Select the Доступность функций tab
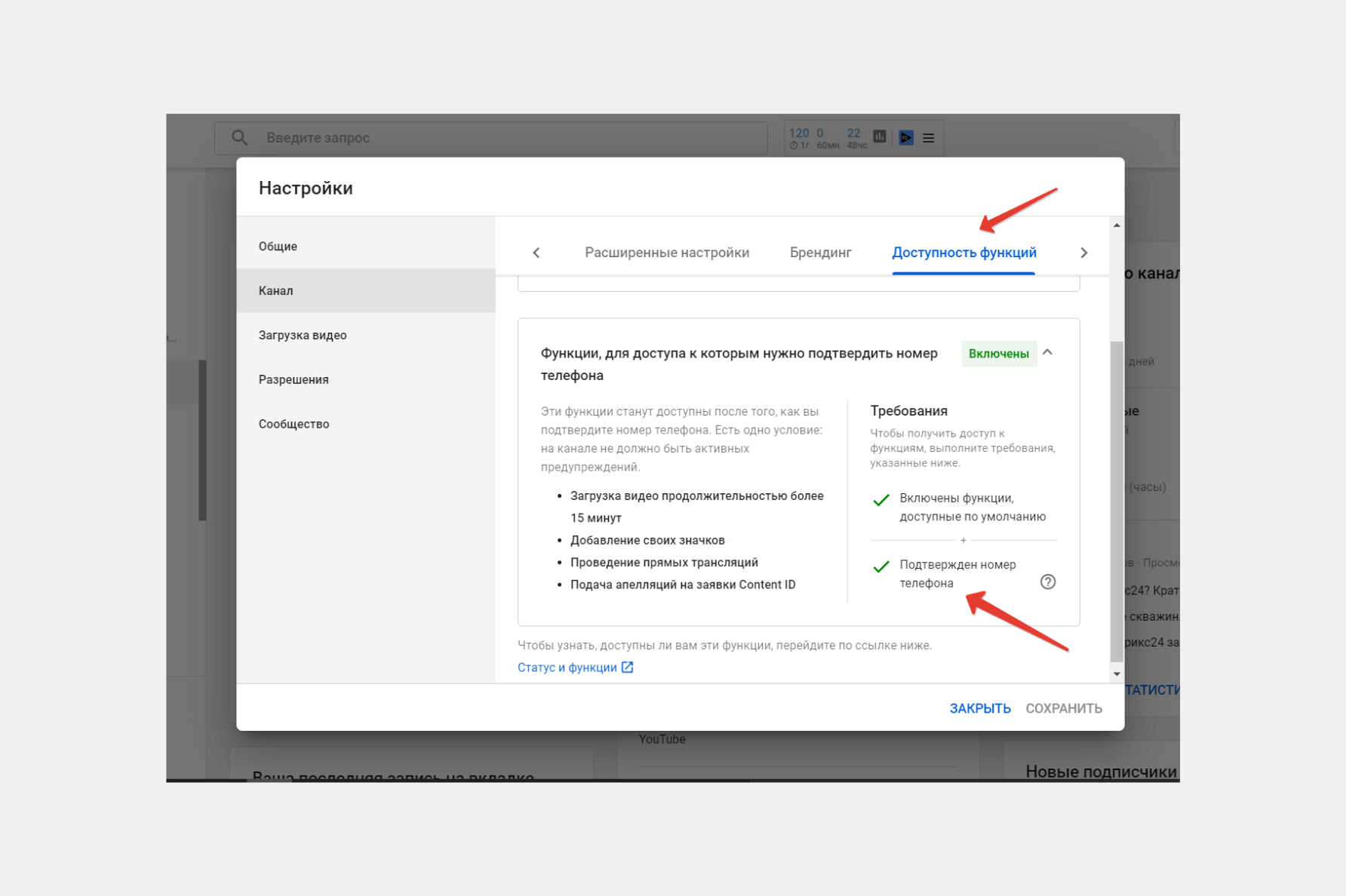This screenshot has width=1346, height=896. [x=963, y=253]
